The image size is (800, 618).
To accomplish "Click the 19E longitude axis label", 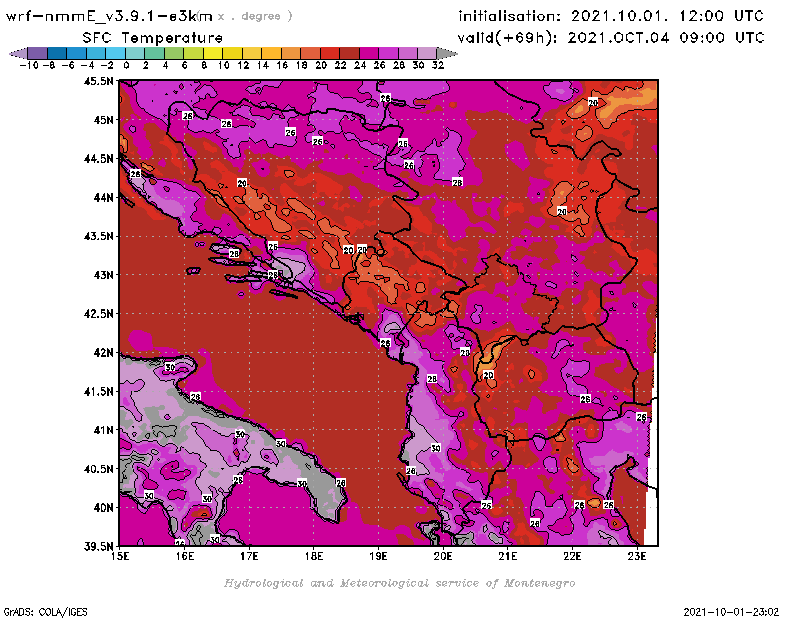I will point(379,556).
